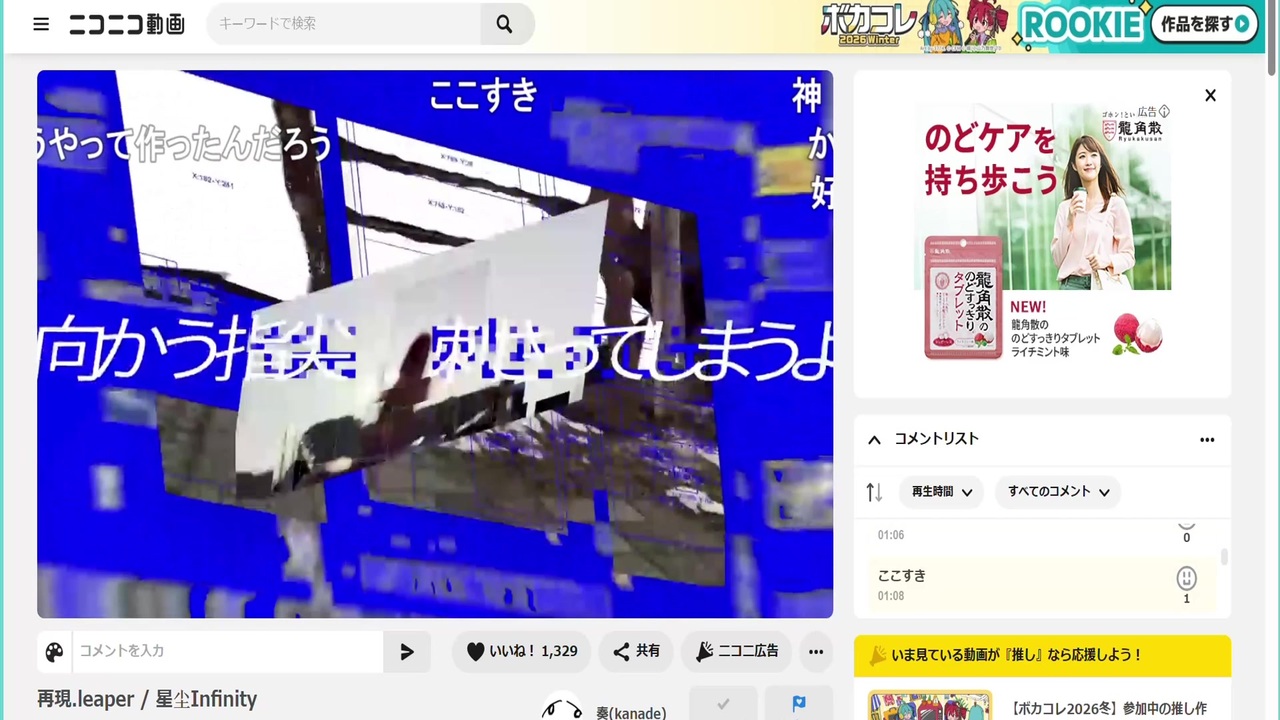Click the page's vertical scrollbar
1280x720 pixels.
[1272, 40]
